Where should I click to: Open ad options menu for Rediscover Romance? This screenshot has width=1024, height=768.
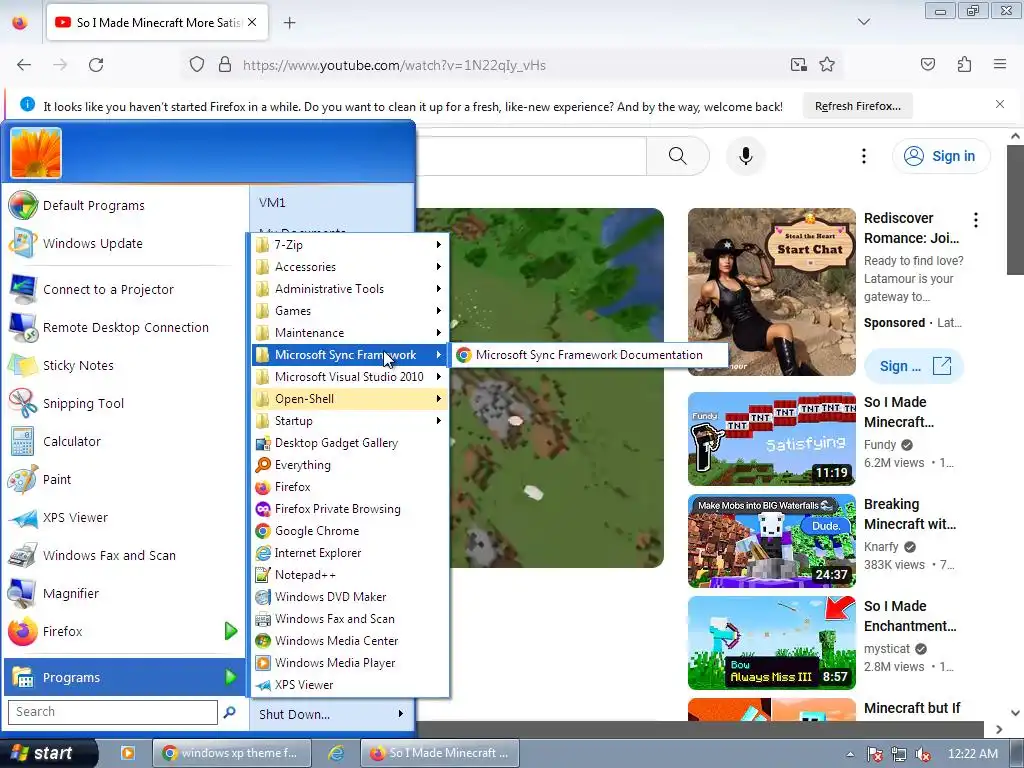pyautogui.click(x=976, y=220)
